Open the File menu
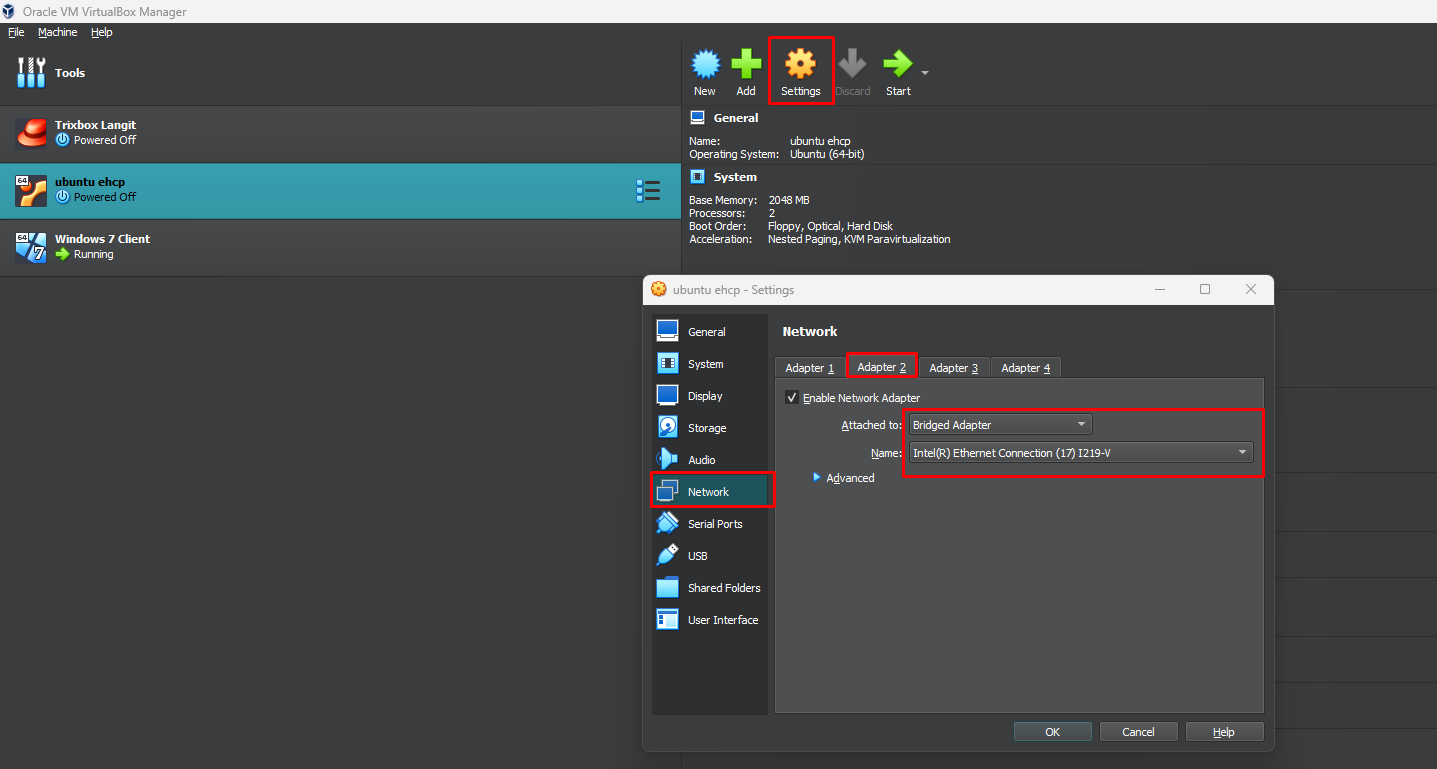This screenshot has width=1437, height=769. tap(16, 32)
